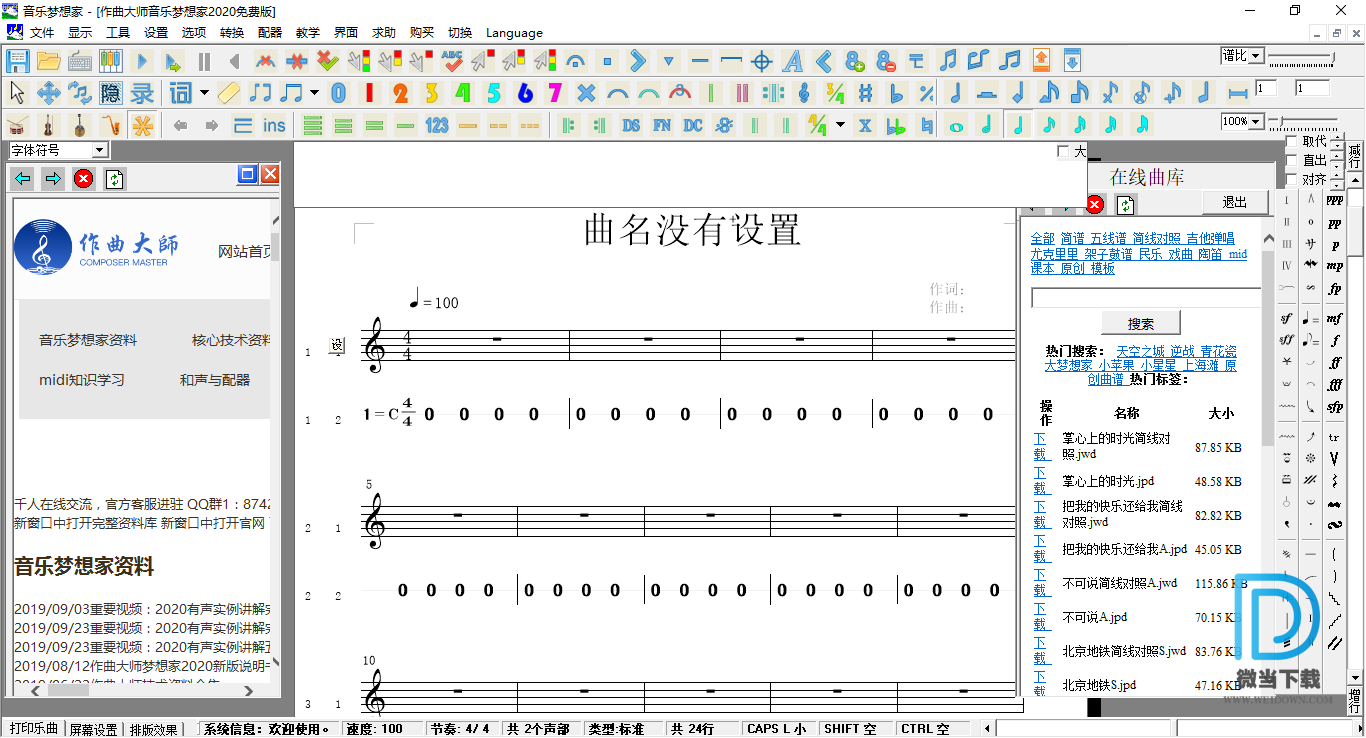
Task: Click the 退出 button
Action: (1235, 202)
